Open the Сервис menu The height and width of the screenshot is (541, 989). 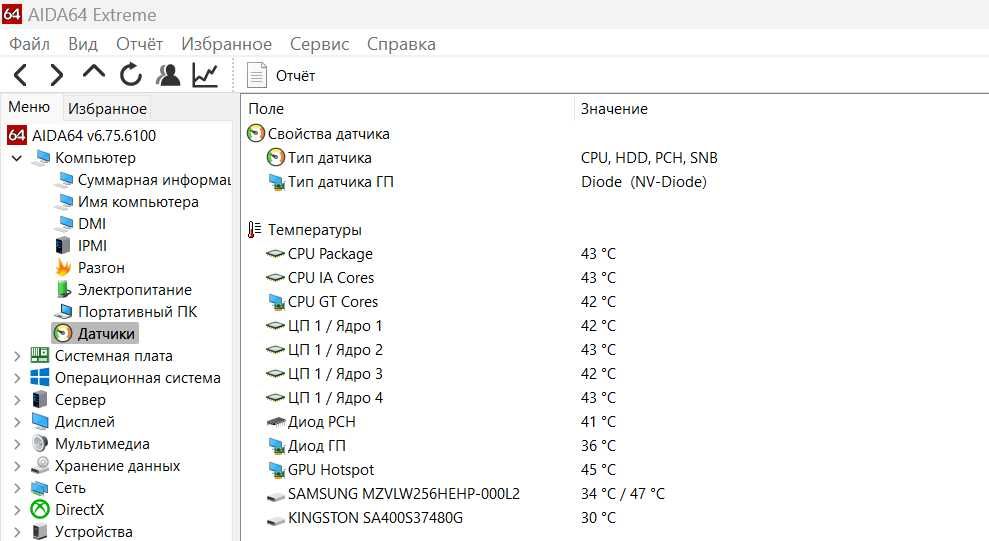pyautogui.click(x=319, y=44)
